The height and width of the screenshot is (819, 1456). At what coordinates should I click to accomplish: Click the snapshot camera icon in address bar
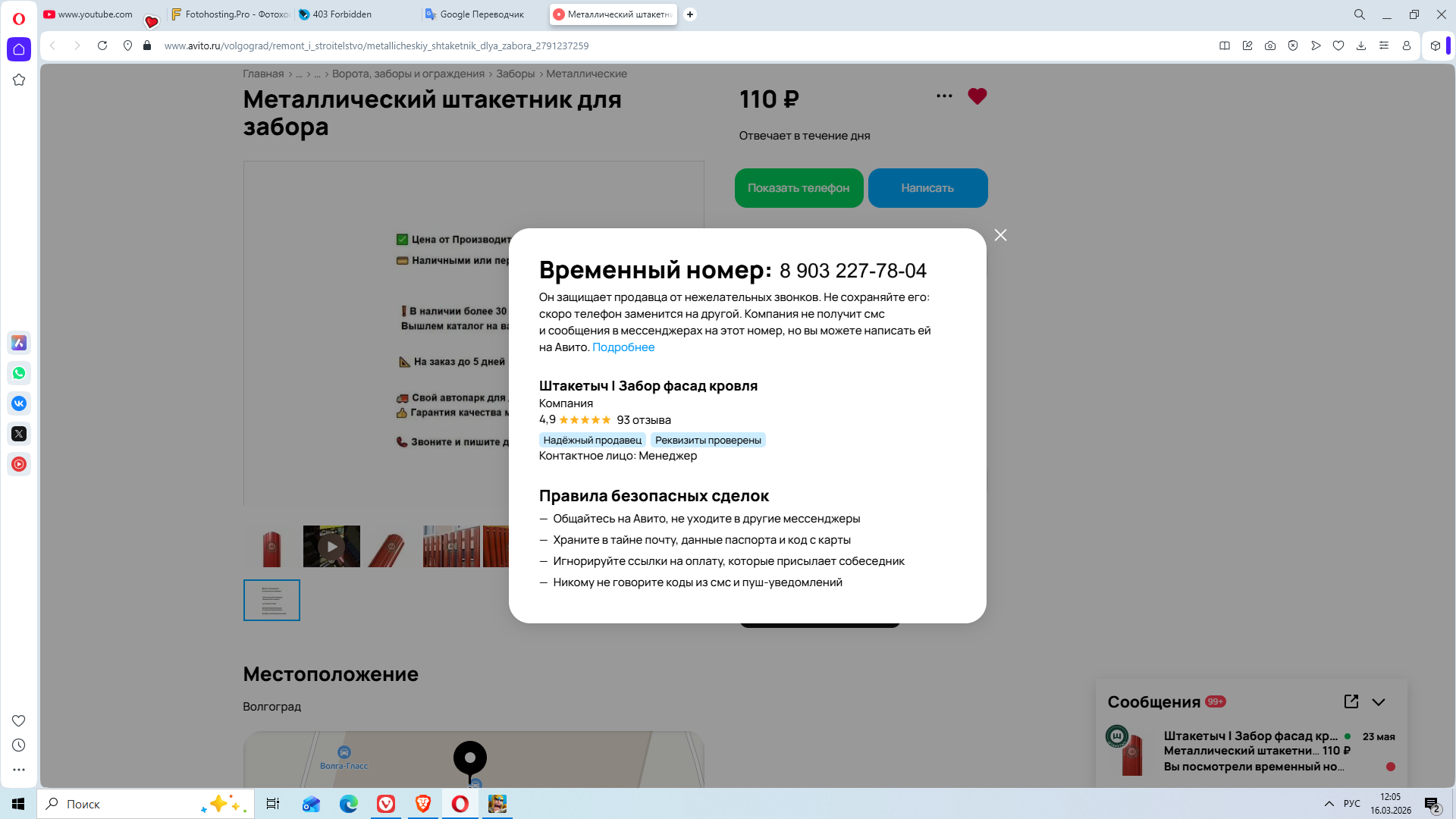pyautogui.click(x=1270, y=45)
